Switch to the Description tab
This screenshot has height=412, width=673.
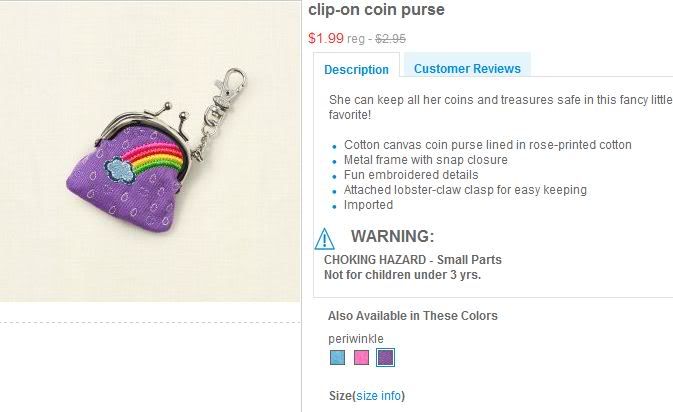tap(357, 69)
